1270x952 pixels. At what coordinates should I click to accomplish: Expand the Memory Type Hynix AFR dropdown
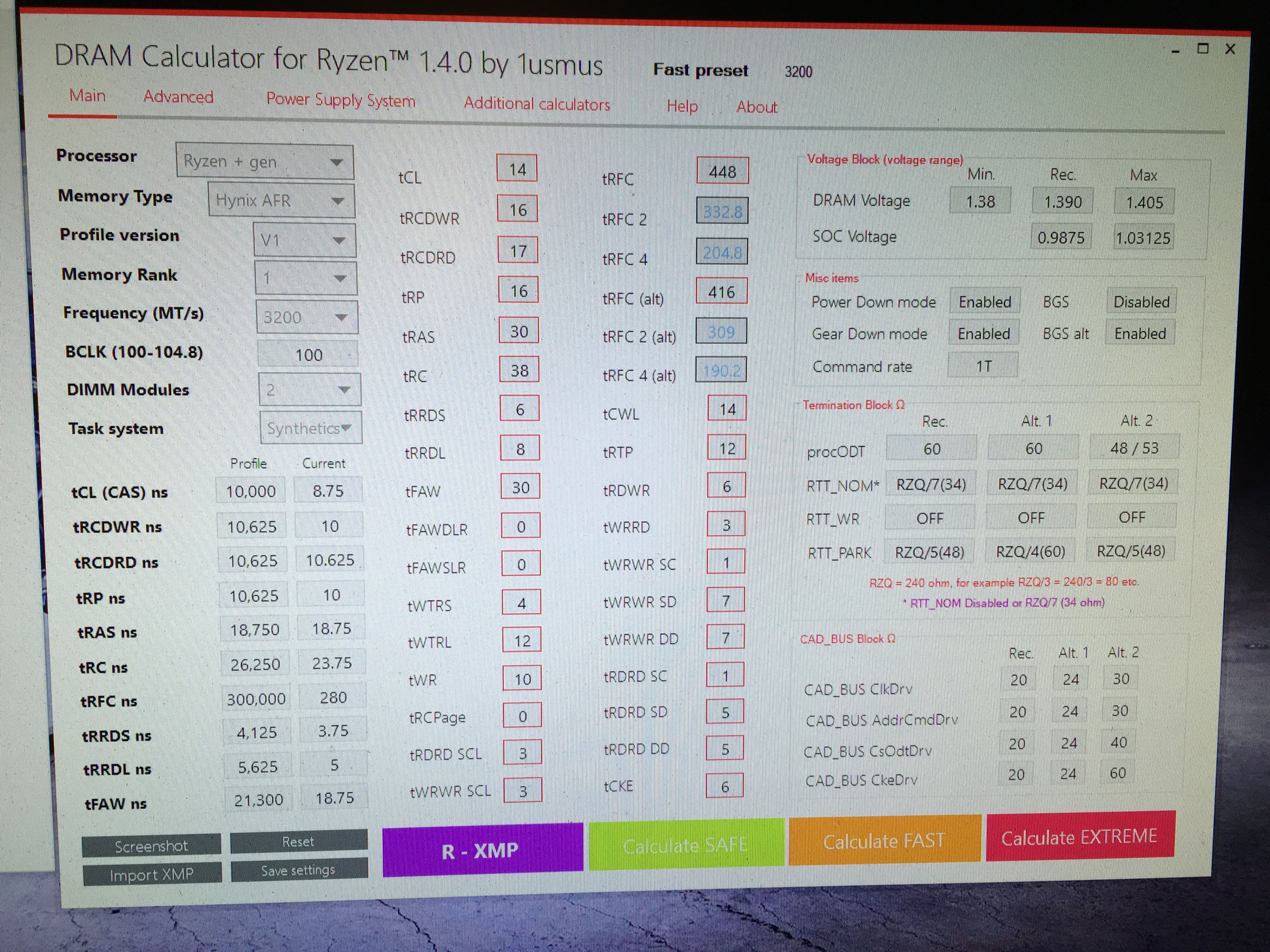(x=281, y=200)
